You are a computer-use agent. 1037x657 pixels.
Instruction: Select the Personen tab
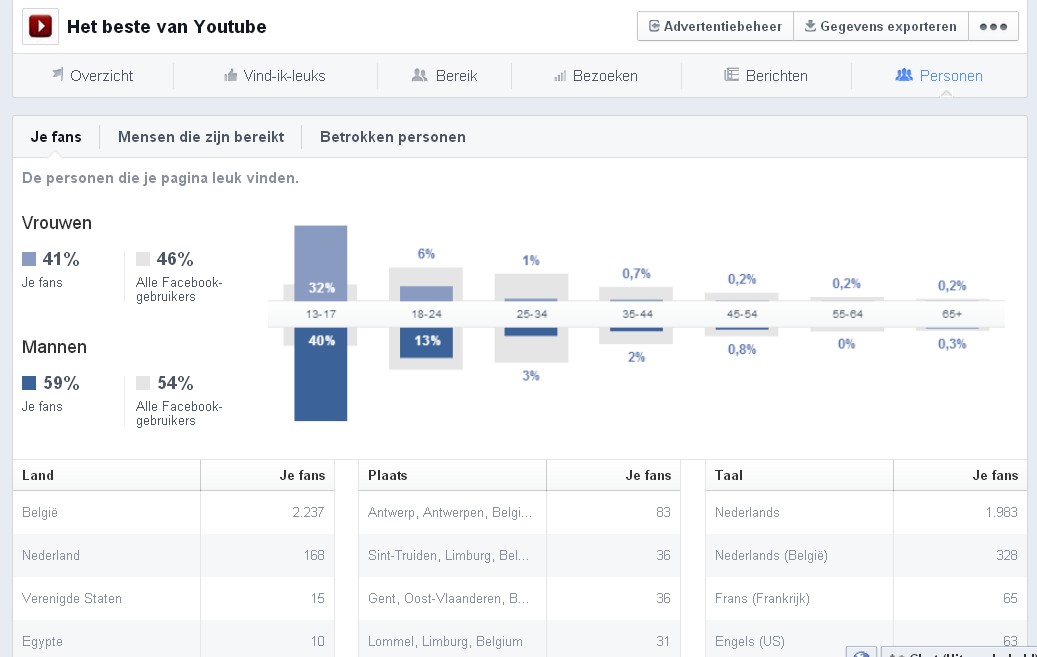click(939, 76)
